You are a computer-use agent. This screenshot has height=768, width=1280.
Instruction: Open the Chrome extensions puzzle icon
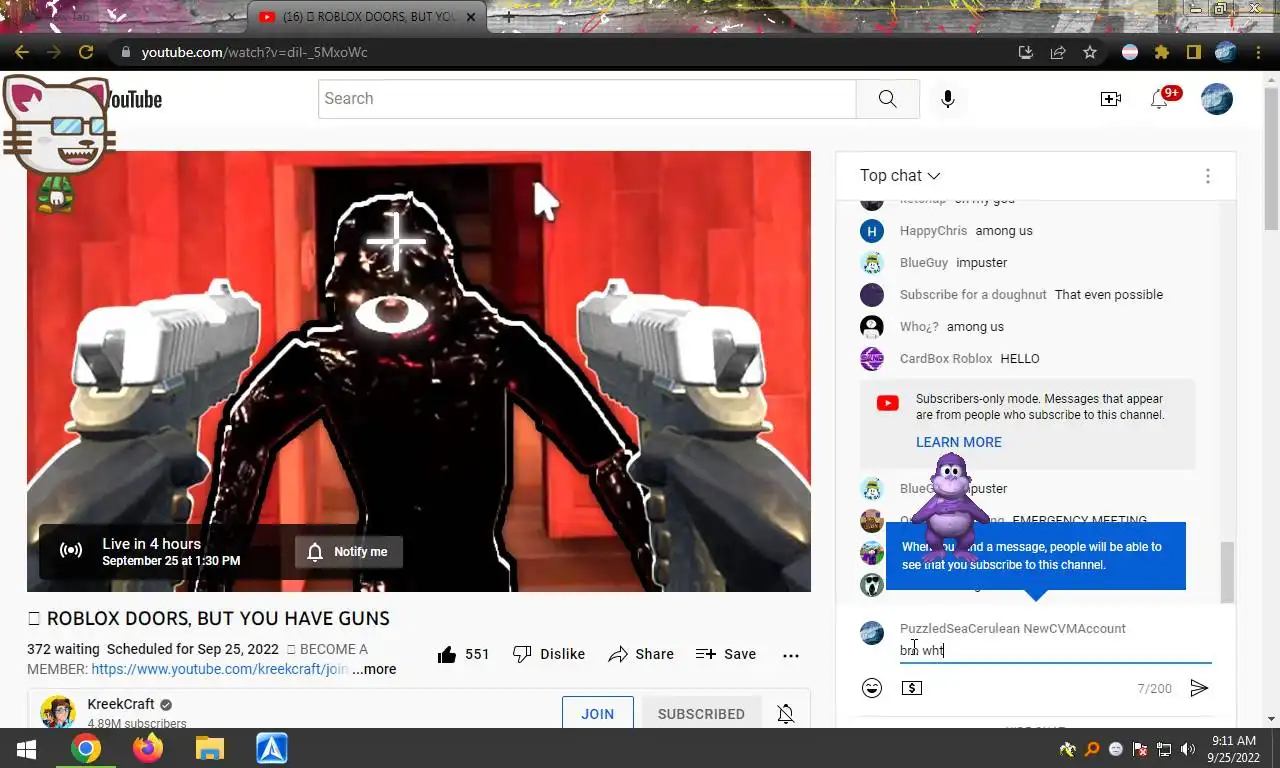1161,52
